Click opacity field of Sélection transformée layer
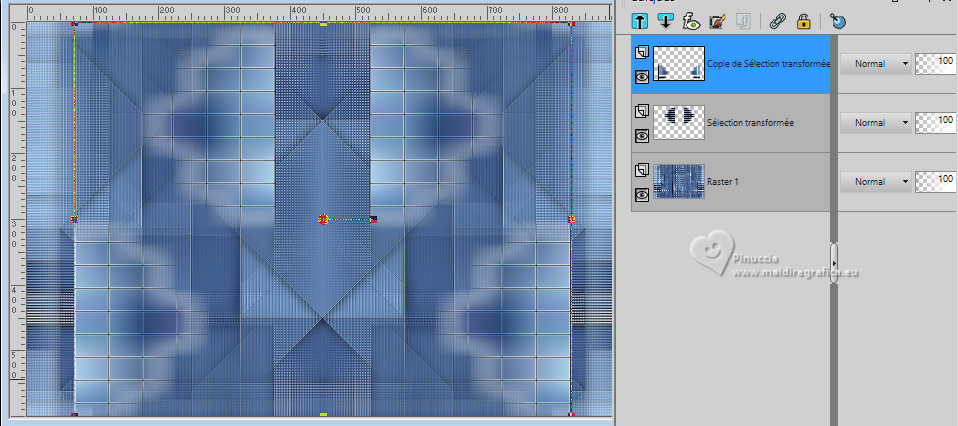 click(935, 123)
